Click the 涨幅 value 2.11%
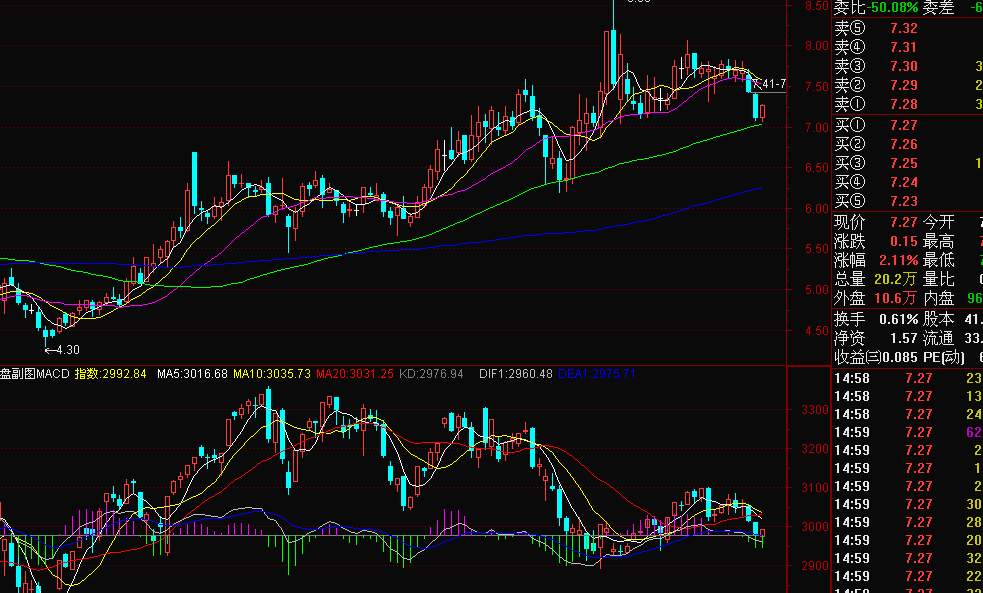 coord(900,260)
